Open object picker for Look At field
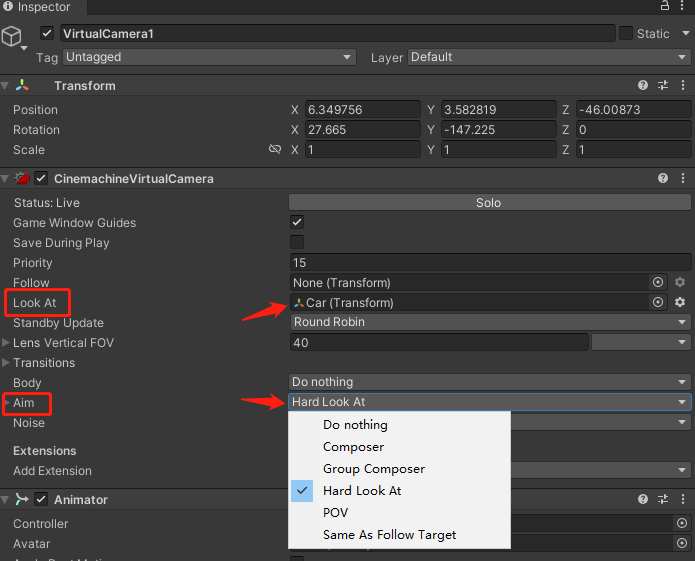The height and width of the screenshot is (561, 695). [x=658, y=302]
